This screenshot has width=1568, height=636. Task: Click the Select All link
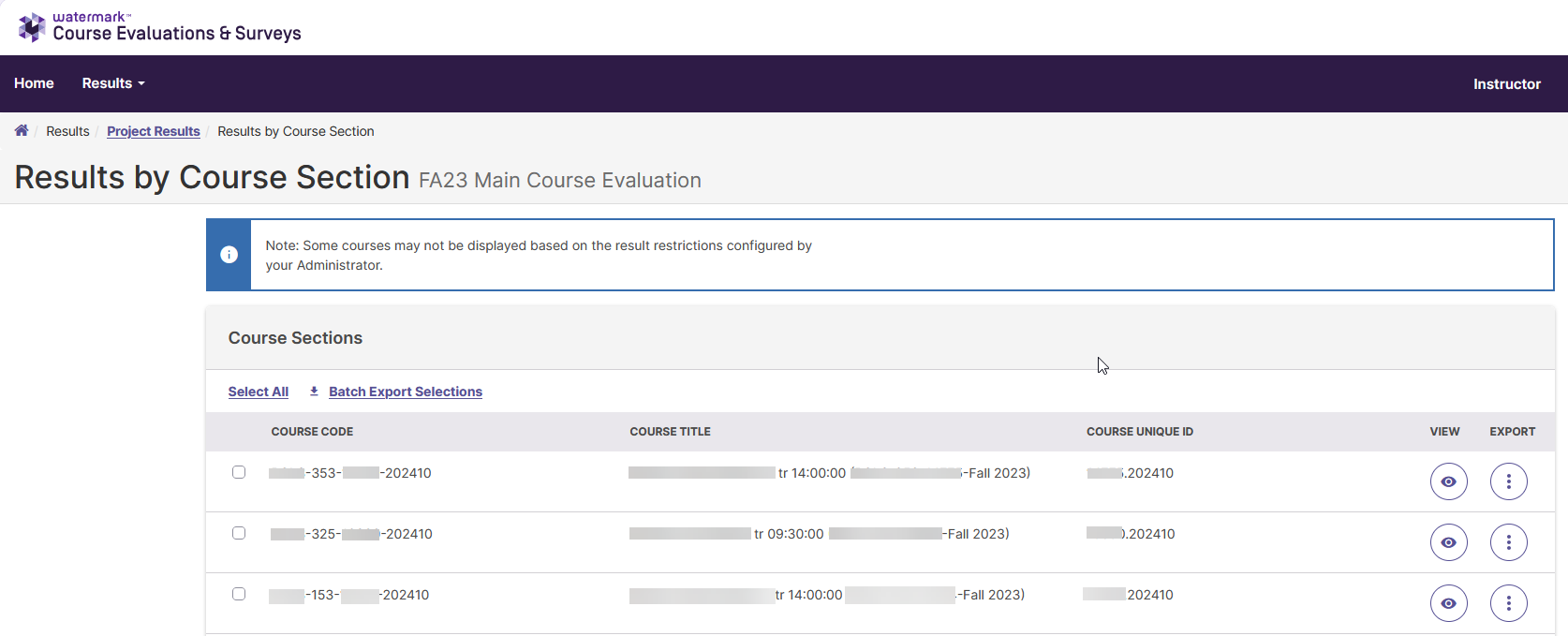point(259,392)
